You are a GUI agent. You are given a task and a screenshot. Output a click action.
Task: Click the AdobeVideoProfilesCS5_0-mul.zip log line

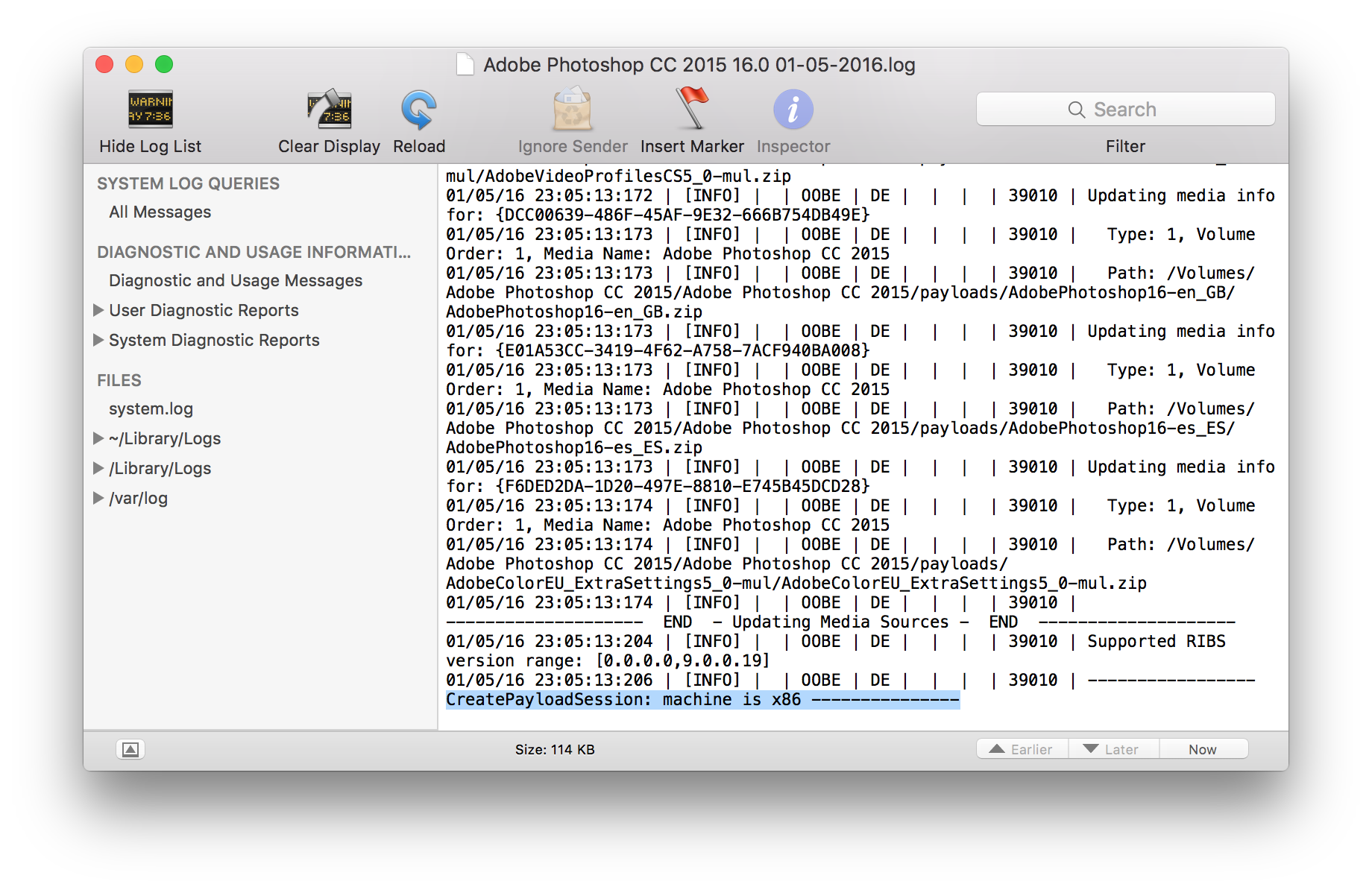(x=618, y=176)
